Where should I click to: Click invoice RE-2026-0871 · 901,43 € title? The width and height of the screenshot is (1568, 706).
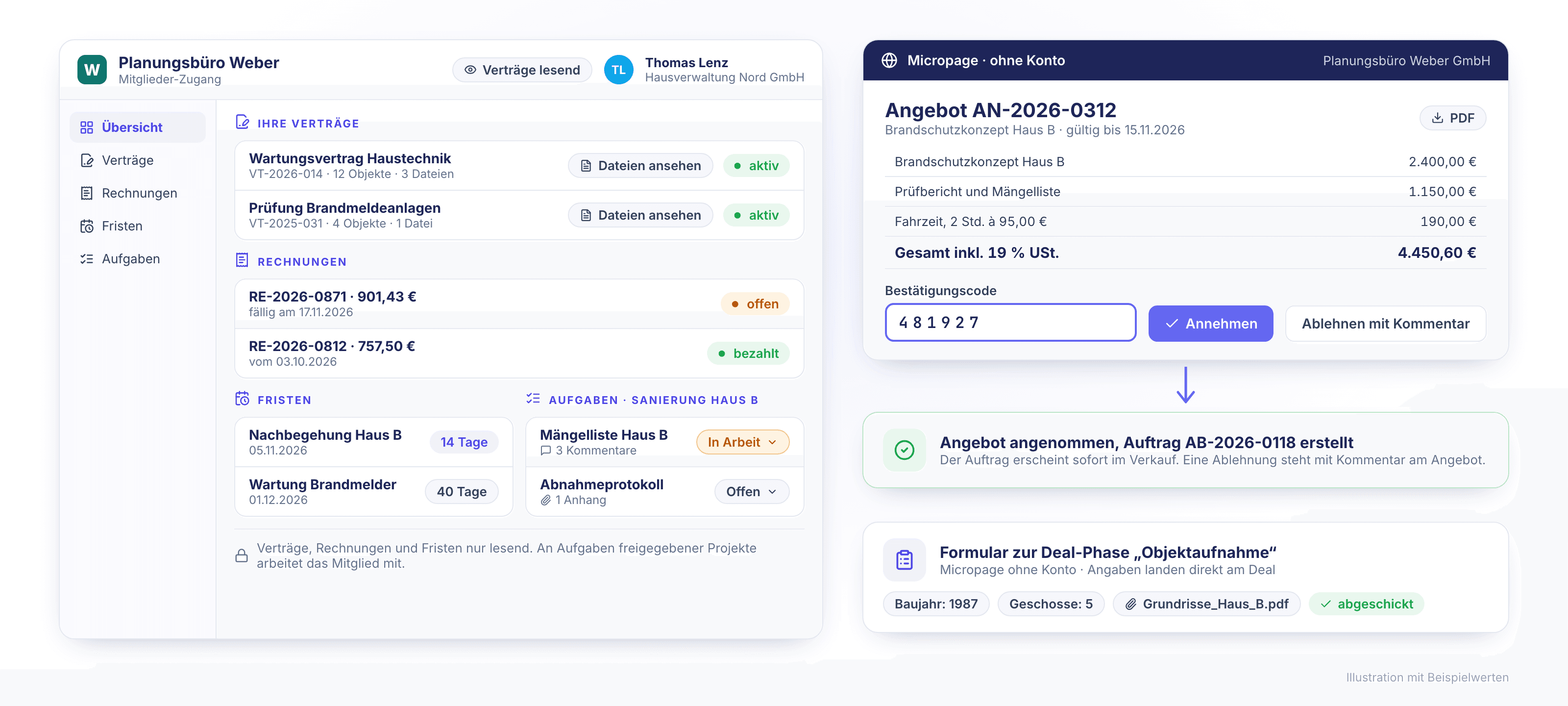pyautogui.click(x=332, y=297)
